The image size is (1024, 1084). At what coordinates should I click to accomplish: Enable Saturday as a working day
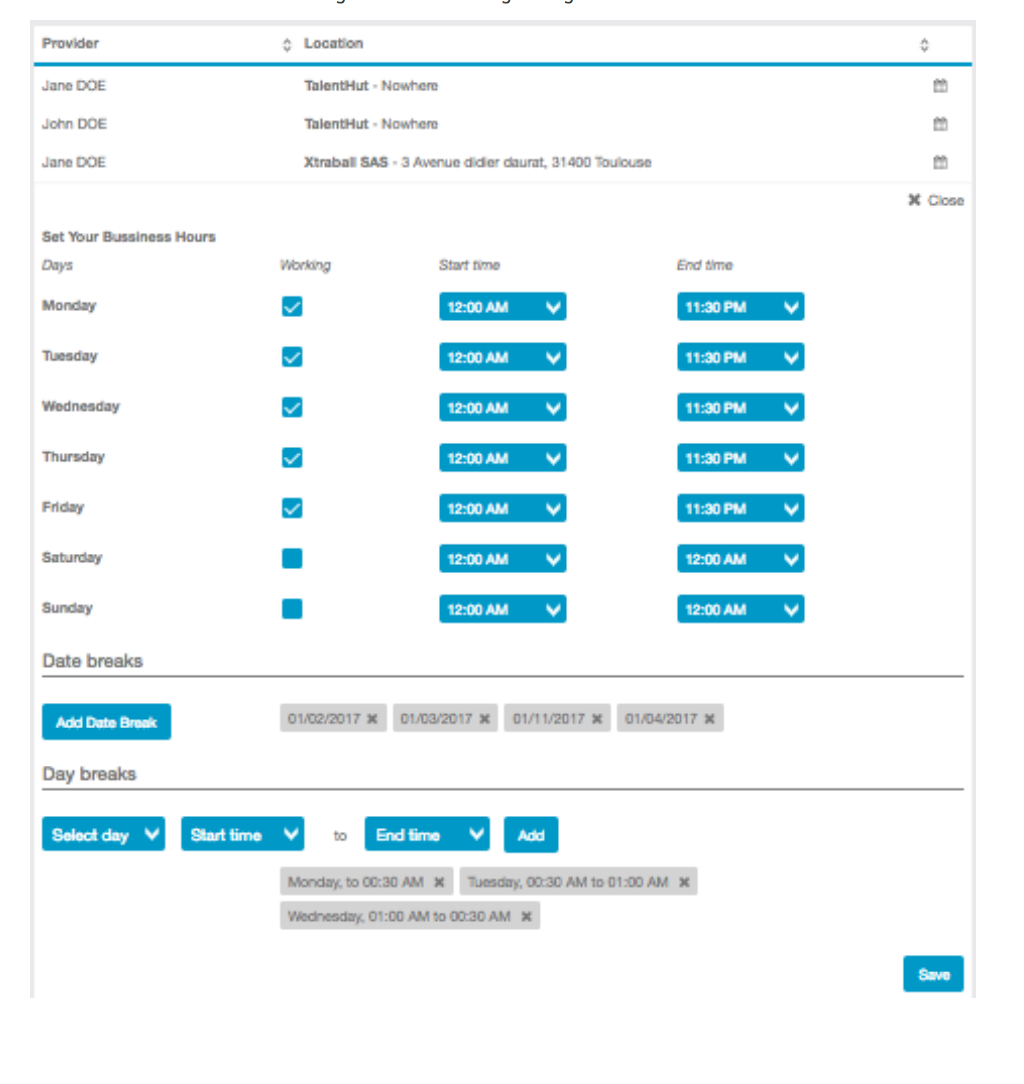292,558
